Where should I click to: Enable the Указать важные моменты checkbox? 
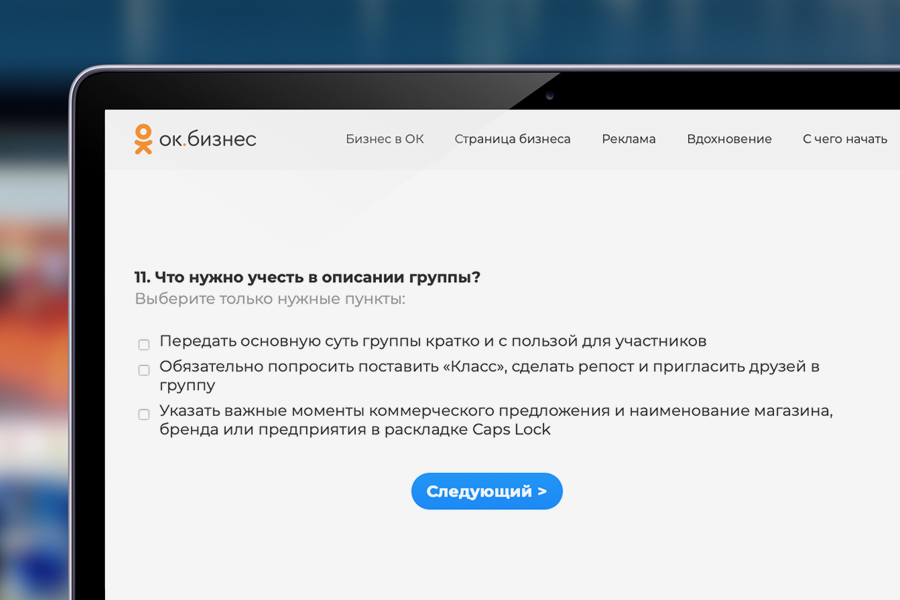[144, 414]
